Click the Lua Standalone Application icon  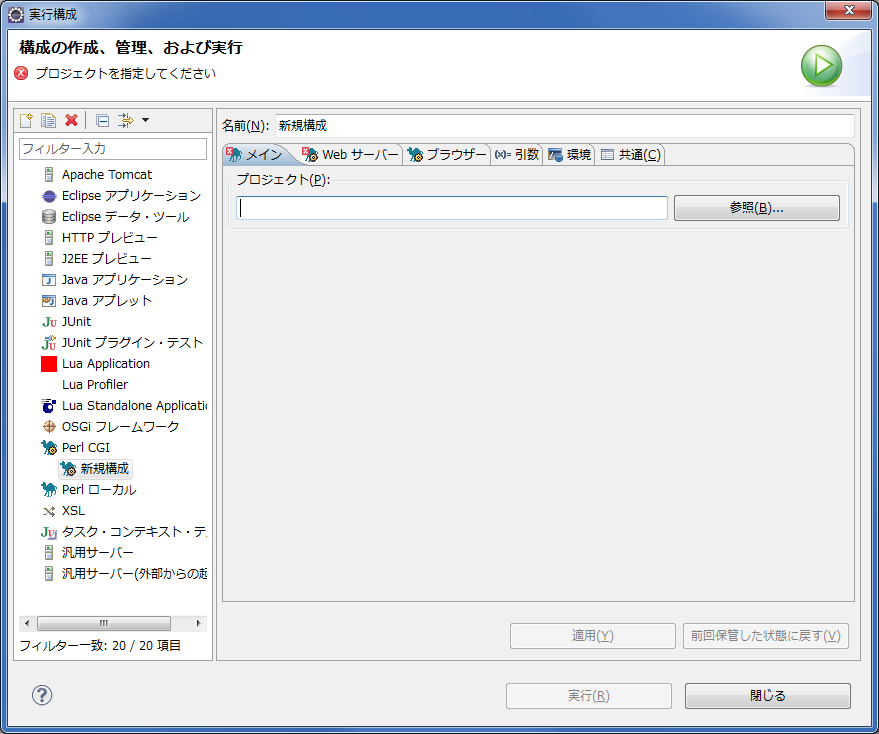pyautogui.click(x=49, y=405)
